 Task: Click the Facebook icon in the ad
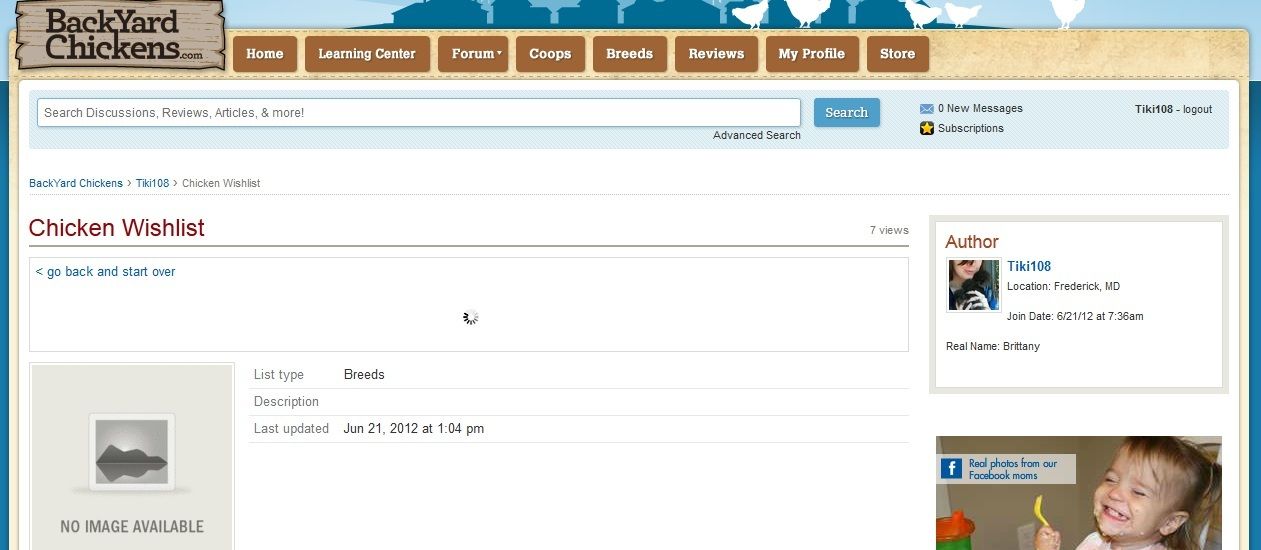951,468
